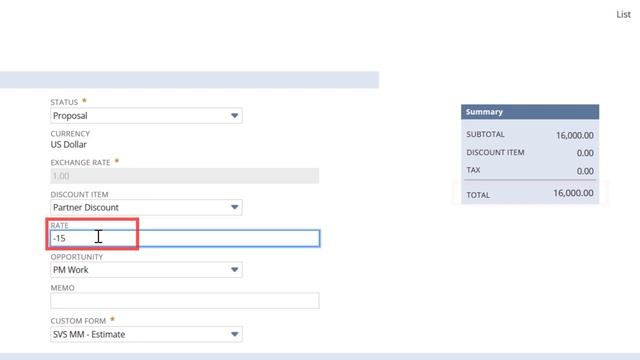This screenshot has height=360, width=640.
Task: Click the OPPORTUNITY field label
Action: tap(77, 257)
